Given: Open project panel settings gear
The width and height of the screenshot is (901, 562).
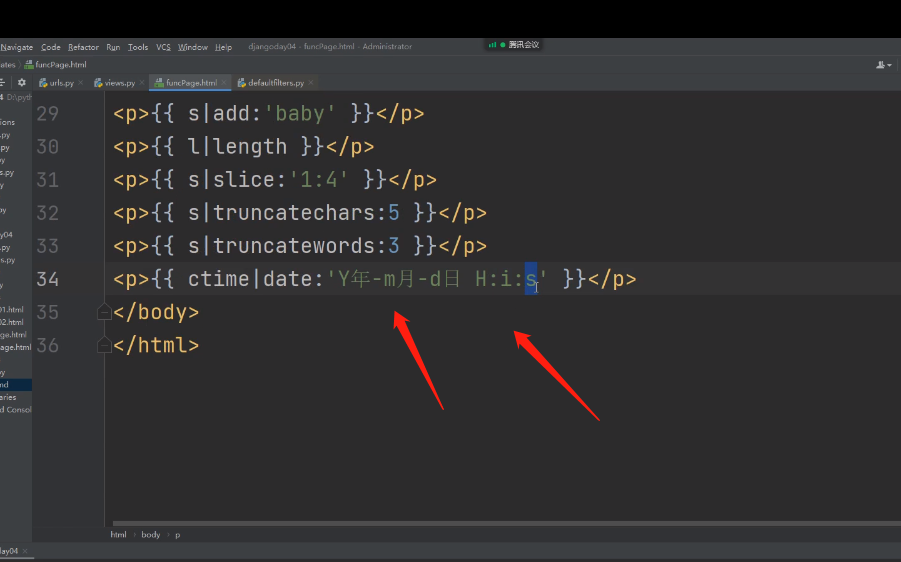Looking at the screenshot, I should [22, 83].
